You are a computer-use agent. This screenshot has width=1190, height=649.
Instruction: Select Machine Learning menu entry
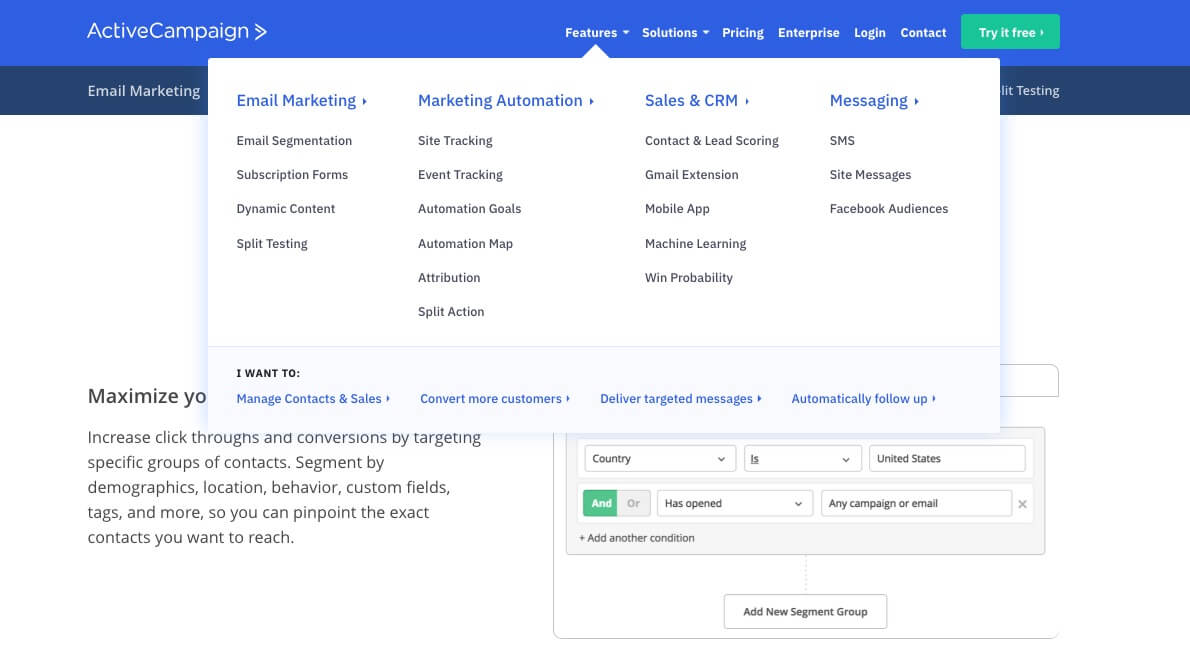[695, 244]
